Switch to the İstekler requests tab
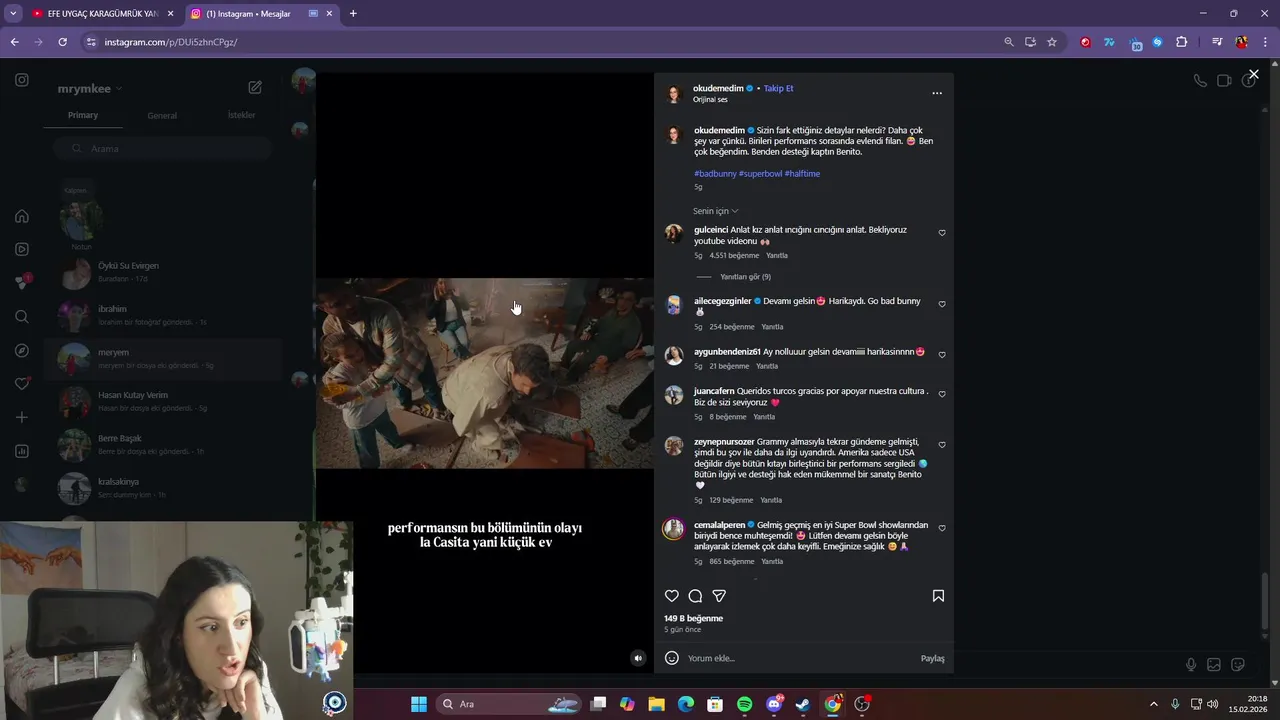The width and height of the screenshot is (1280, 720). tap(241, 115)
